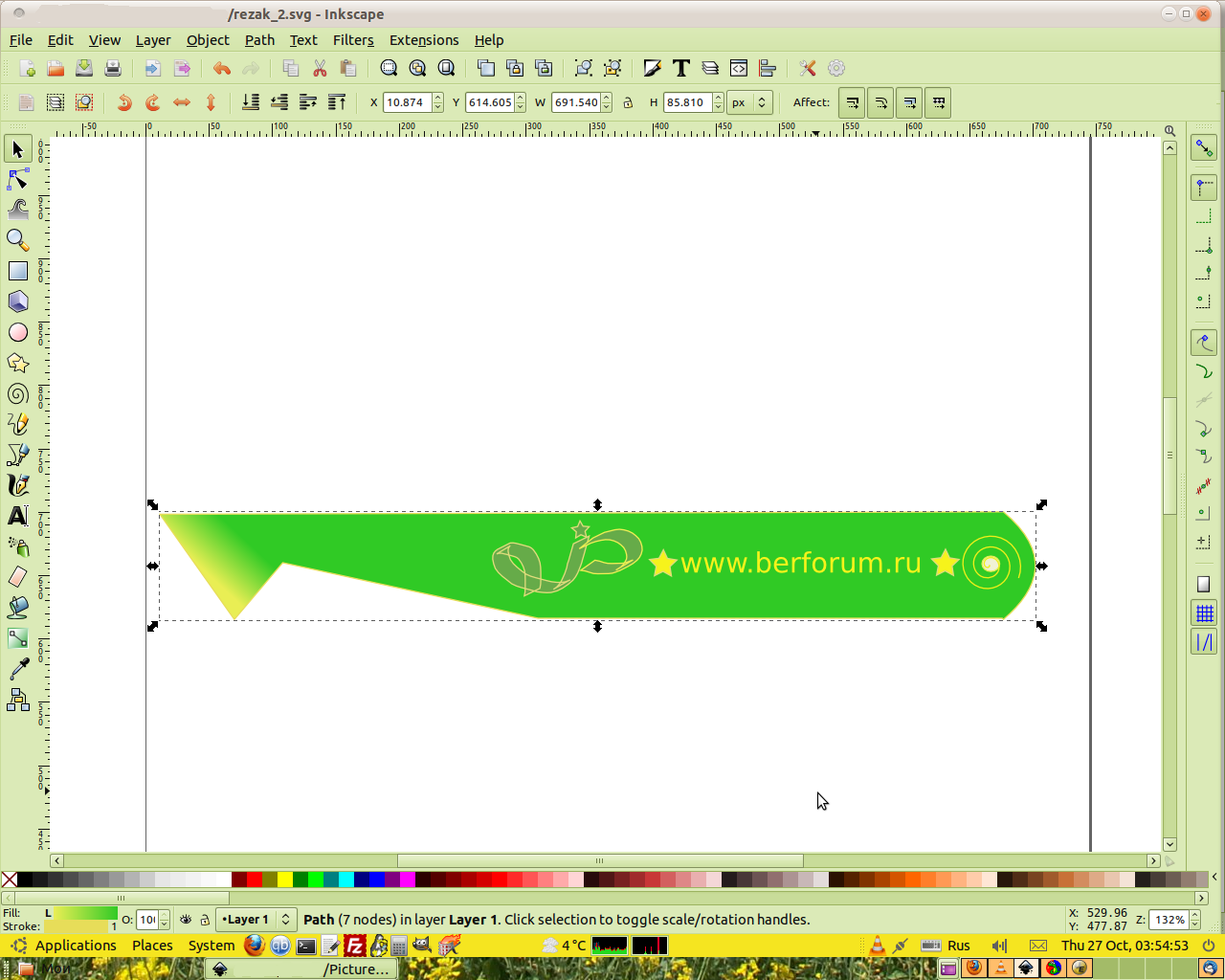This screenshot has height=980, width=1225.
Task: Open the XML editor from toolbar
Action: (x=739, y=68)
